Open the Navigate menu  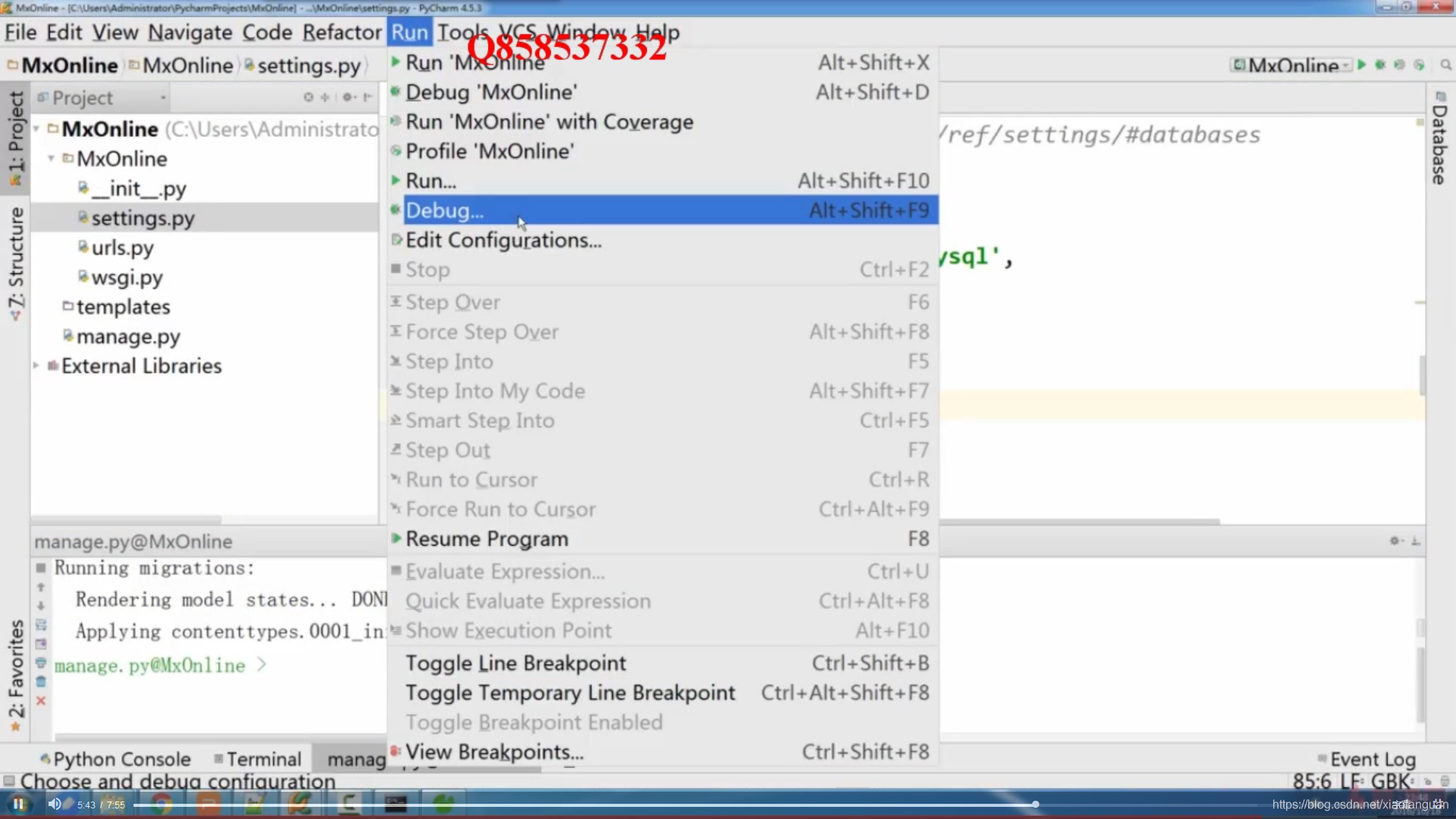tap(190, 33)
